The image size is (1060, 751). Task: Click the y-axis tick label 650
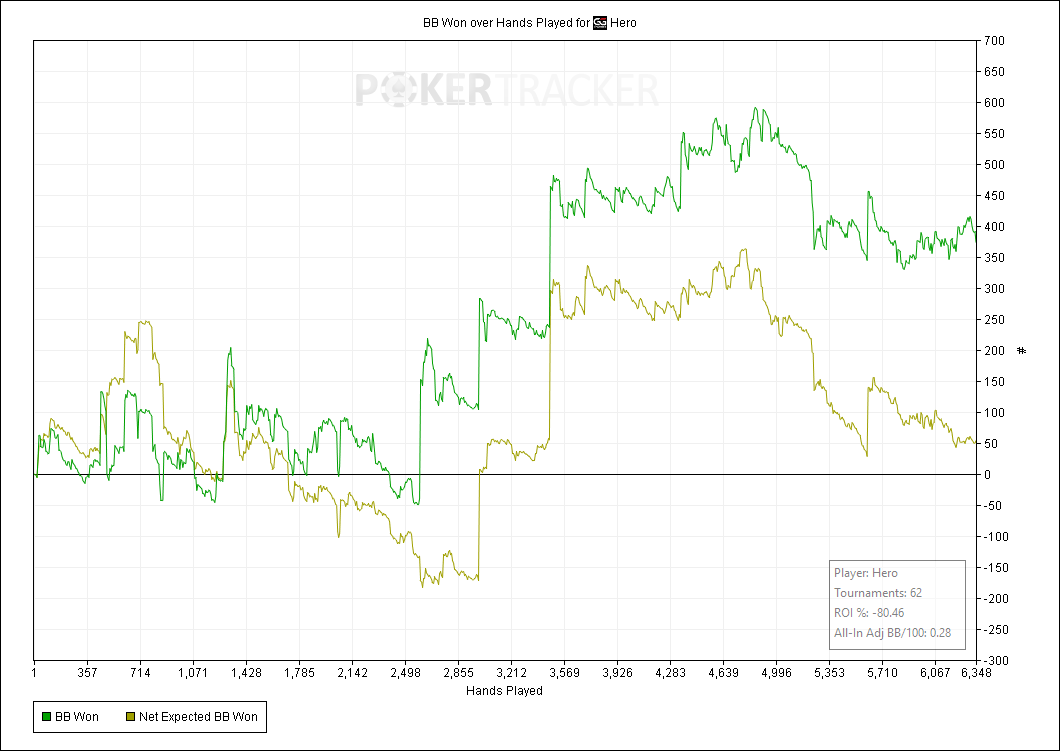point(994,72)
